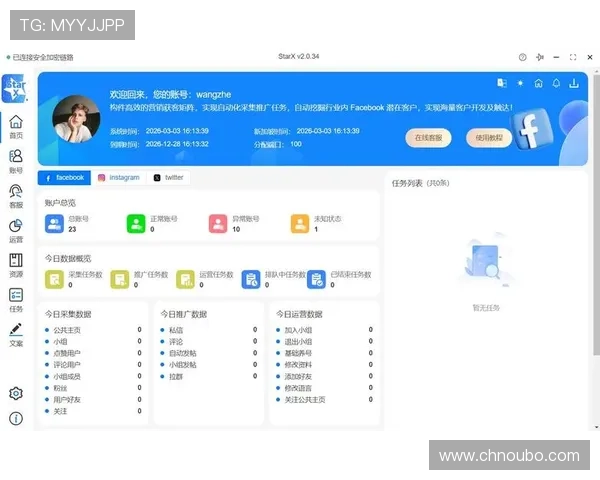Click the large Facebook logo in banner
The height and width of the screenshot is (480, 600).
[532, 129]
